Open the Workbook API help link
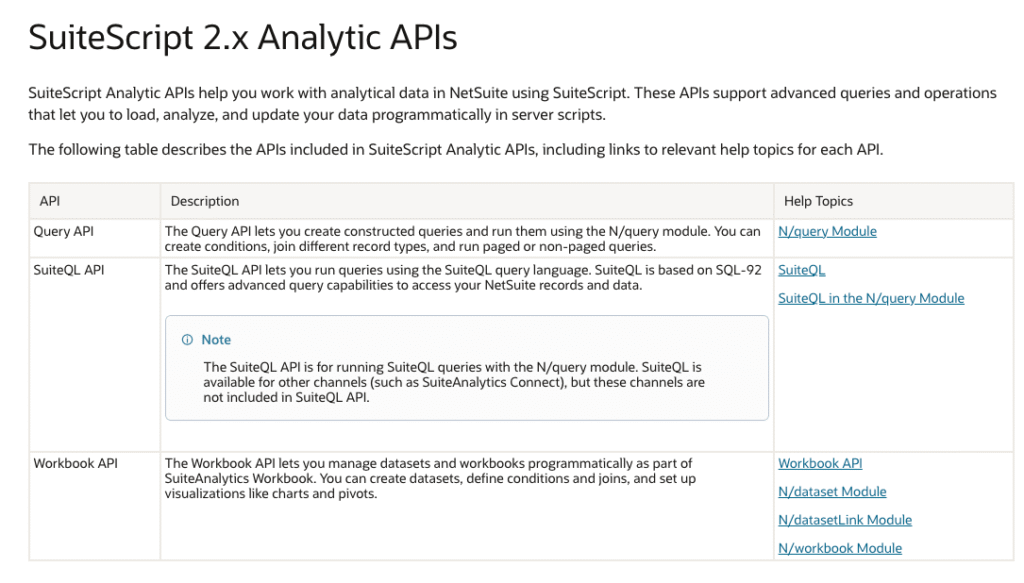This screenshot has width=1024, height=583. (x=820, y=463)
